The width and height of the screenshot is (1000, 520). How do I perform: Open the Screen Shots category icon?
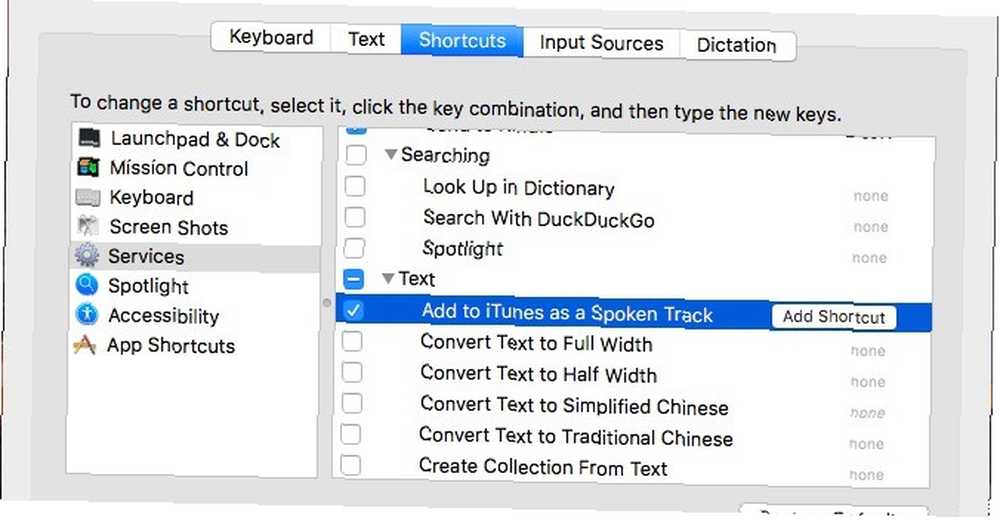(x=87, y=226)
